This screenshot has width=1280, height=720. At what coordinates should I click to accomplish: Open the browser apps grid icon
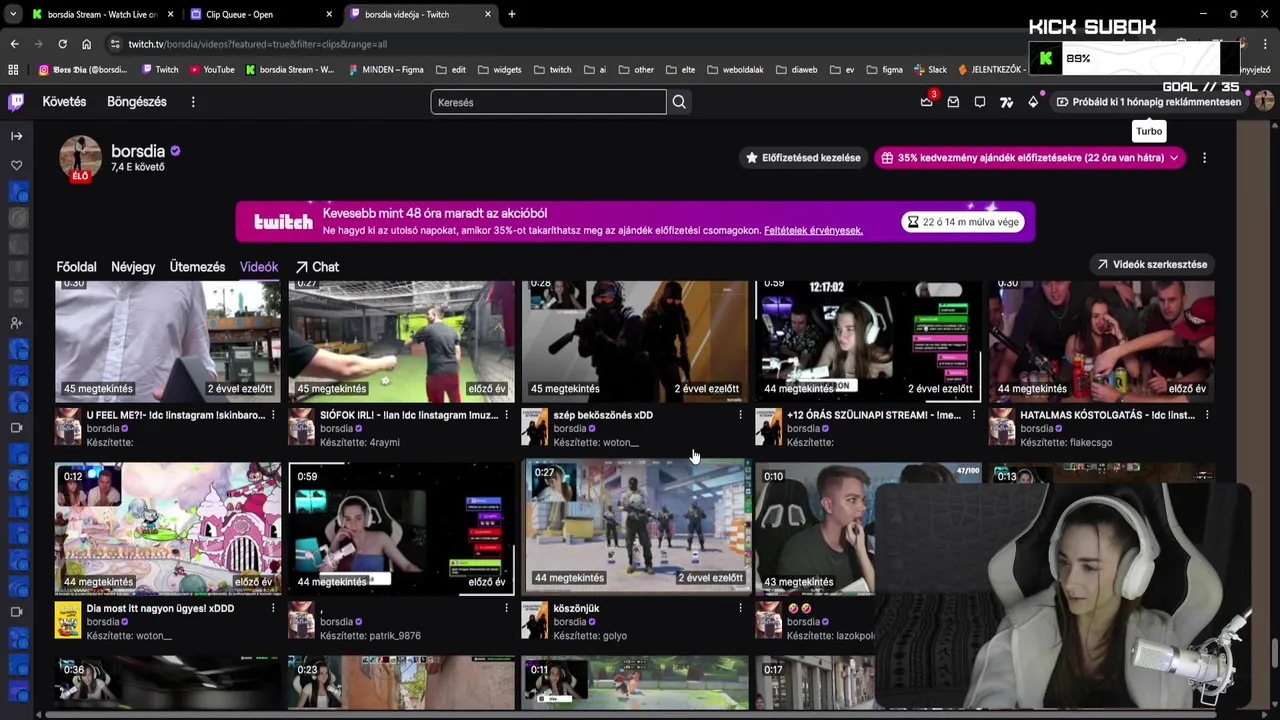point(13,70)
